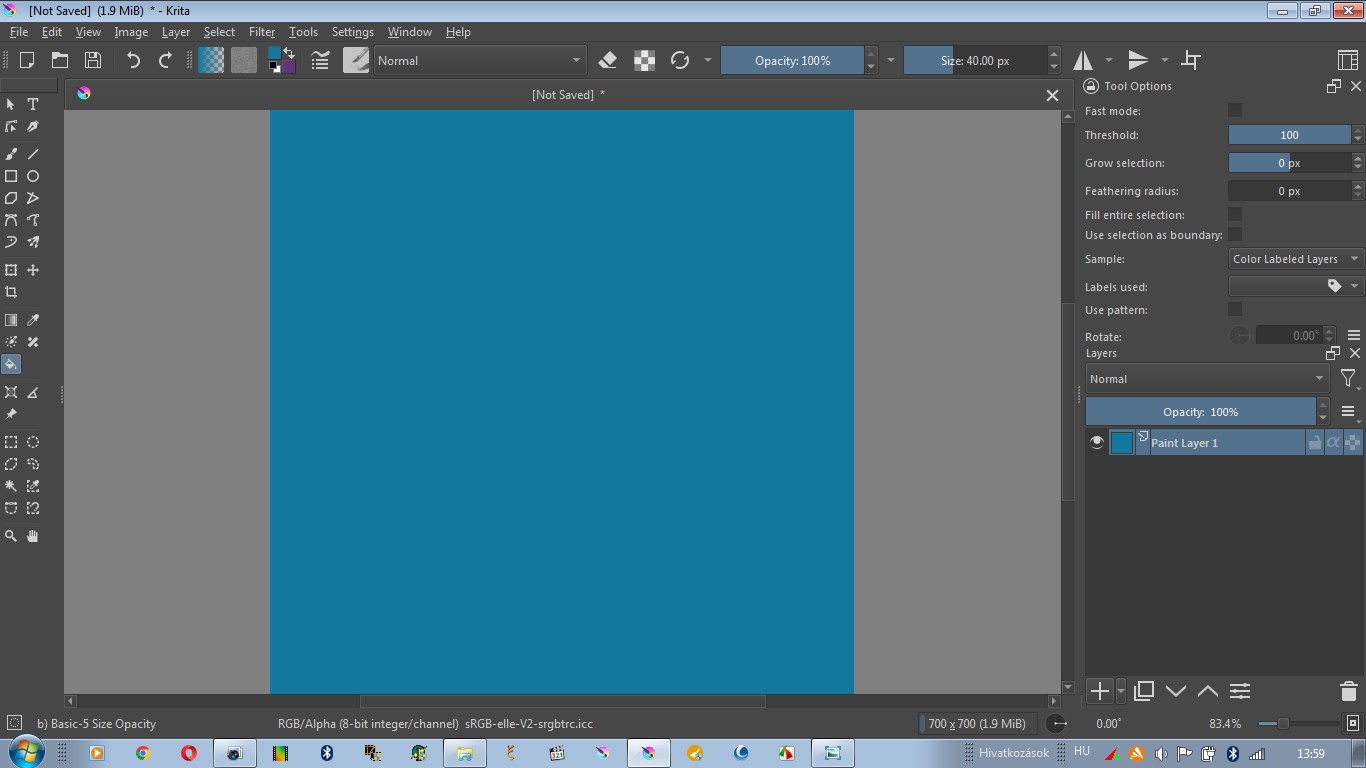
Task: Select the Crop tool
Action: (11, 292)
